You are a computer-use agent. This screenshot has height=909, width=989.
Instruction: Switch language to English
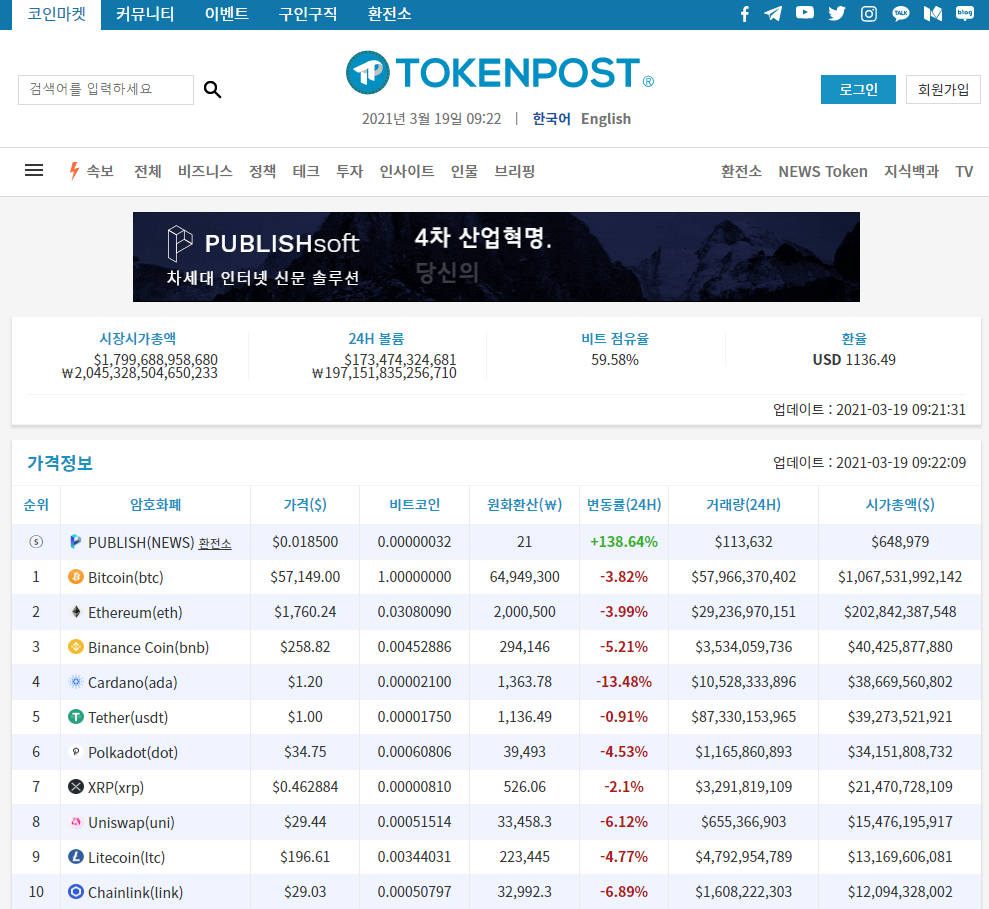tap(606, 119)
